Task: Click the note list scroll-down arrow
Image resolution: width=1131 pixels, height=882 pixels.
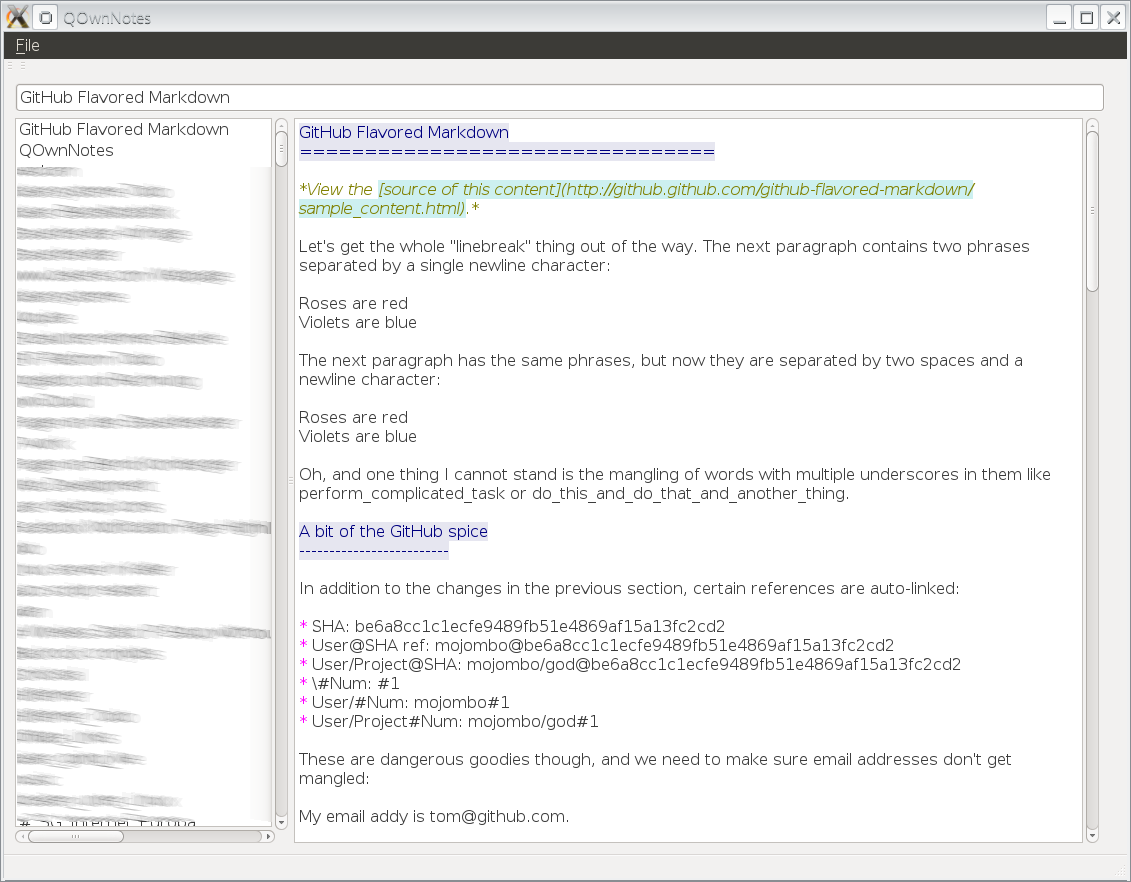Action: (281, 821)
